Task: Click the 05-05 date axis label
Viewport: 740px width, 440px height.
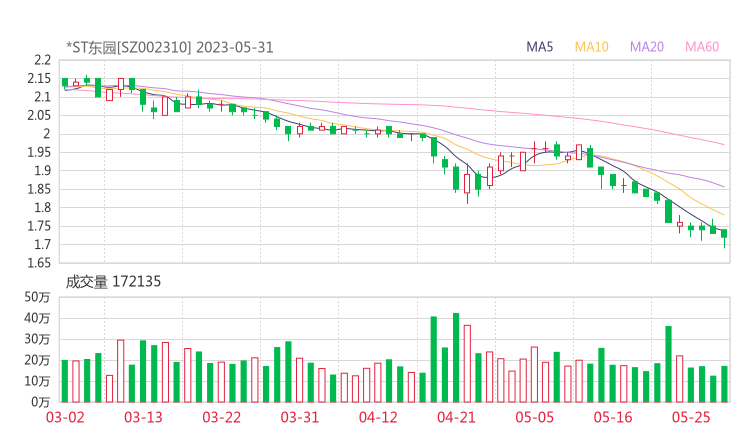Action: (534, 417)
